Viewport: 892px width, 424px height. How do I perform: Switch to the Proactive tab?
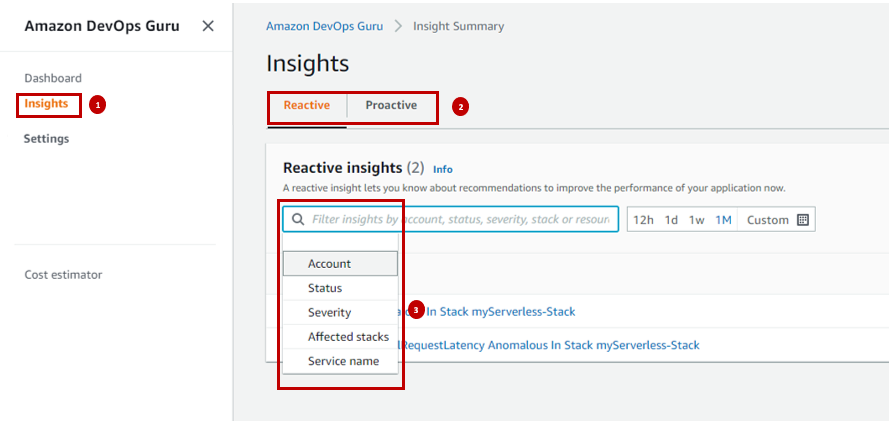(x=391, y=105)
